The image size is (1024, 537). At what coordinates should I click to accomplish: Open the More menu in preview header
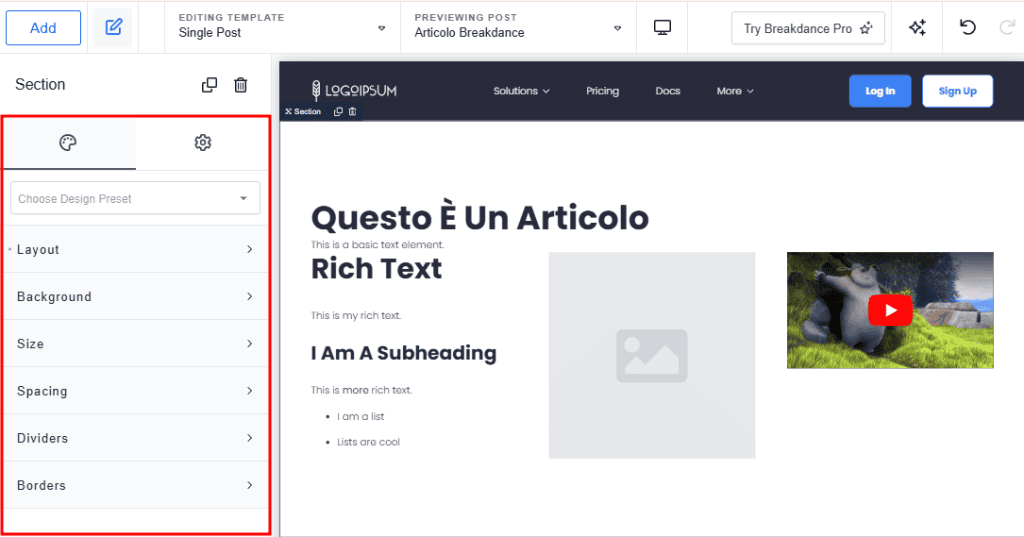(735, 91)
